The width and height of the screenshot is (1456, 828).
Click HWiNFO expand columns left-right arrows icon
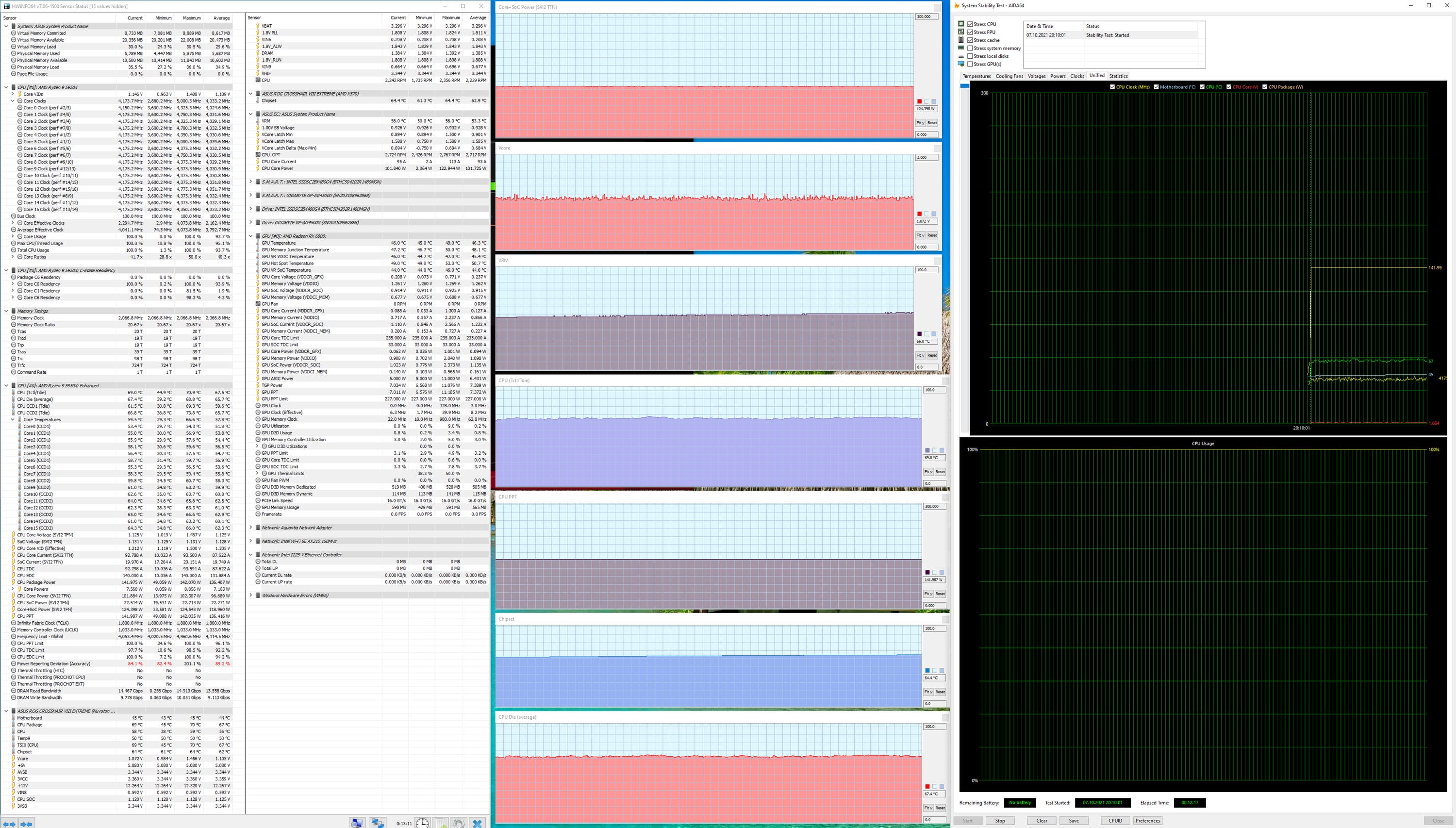pyautogui.click(x=10, y=824)
